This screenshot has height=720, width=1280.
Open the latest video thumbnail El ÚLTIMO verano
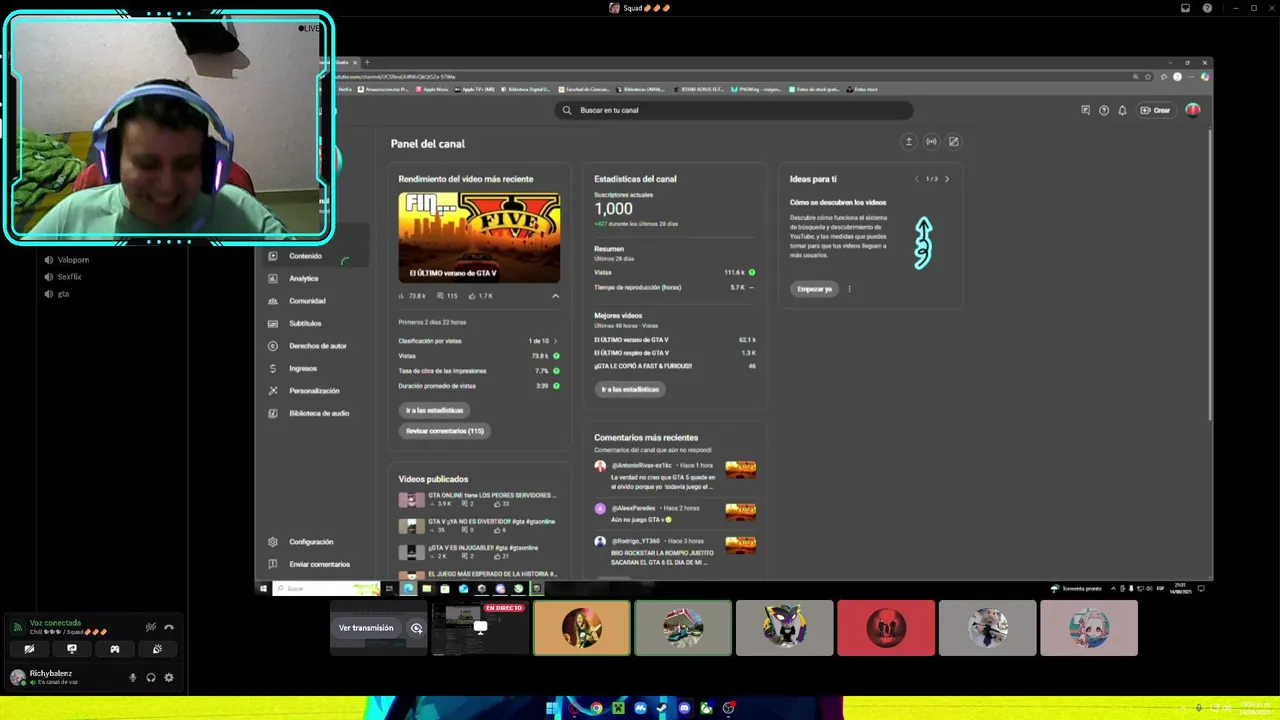[479, 237]
